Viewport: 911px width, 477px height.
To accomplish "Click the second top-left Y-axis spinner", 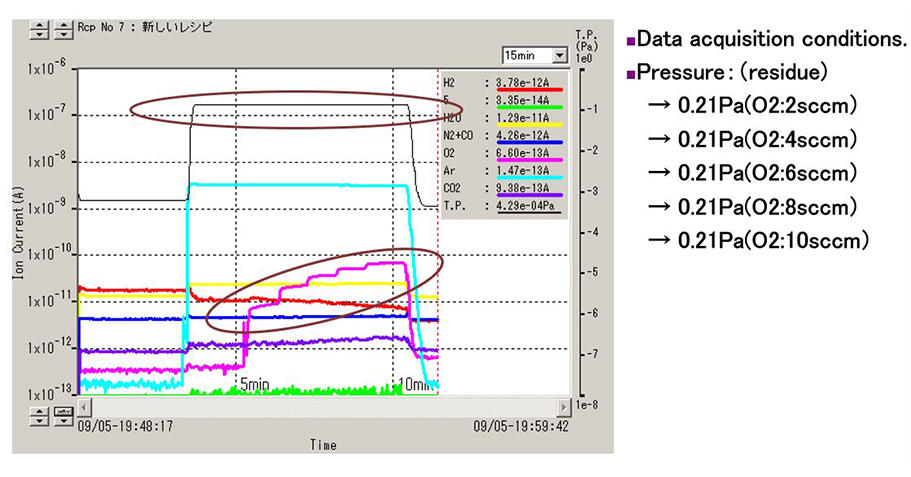I will [62, 29].
